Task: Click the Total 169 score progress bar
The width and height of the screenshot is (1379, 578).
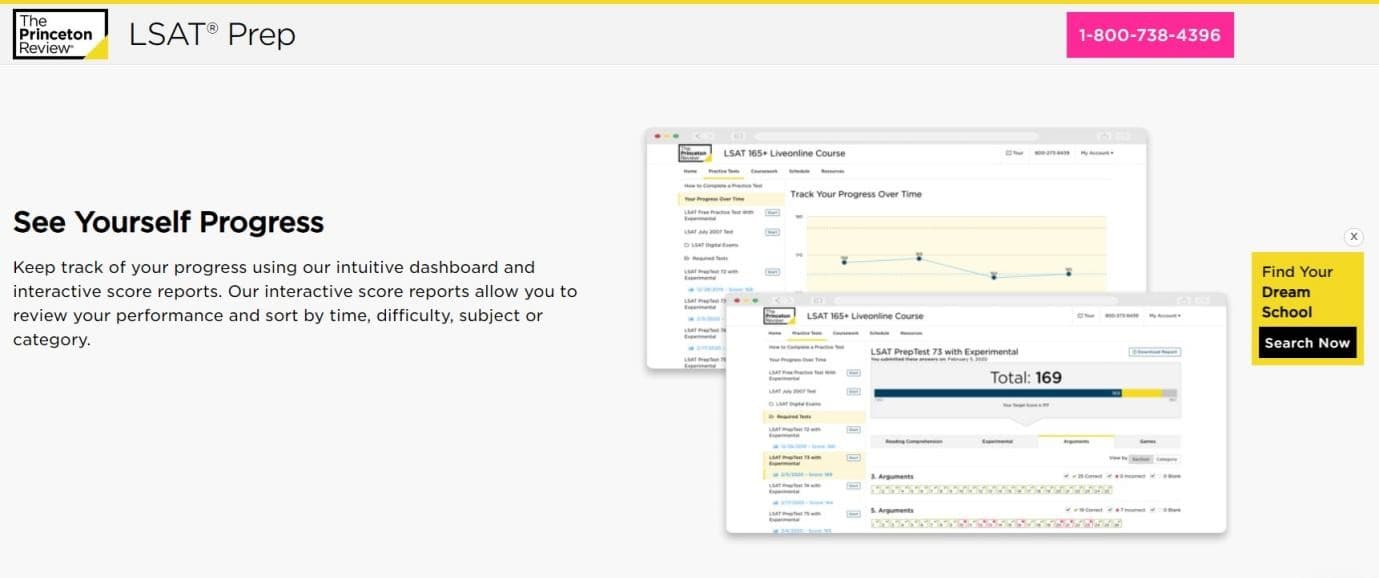Action: point(1025,393)
